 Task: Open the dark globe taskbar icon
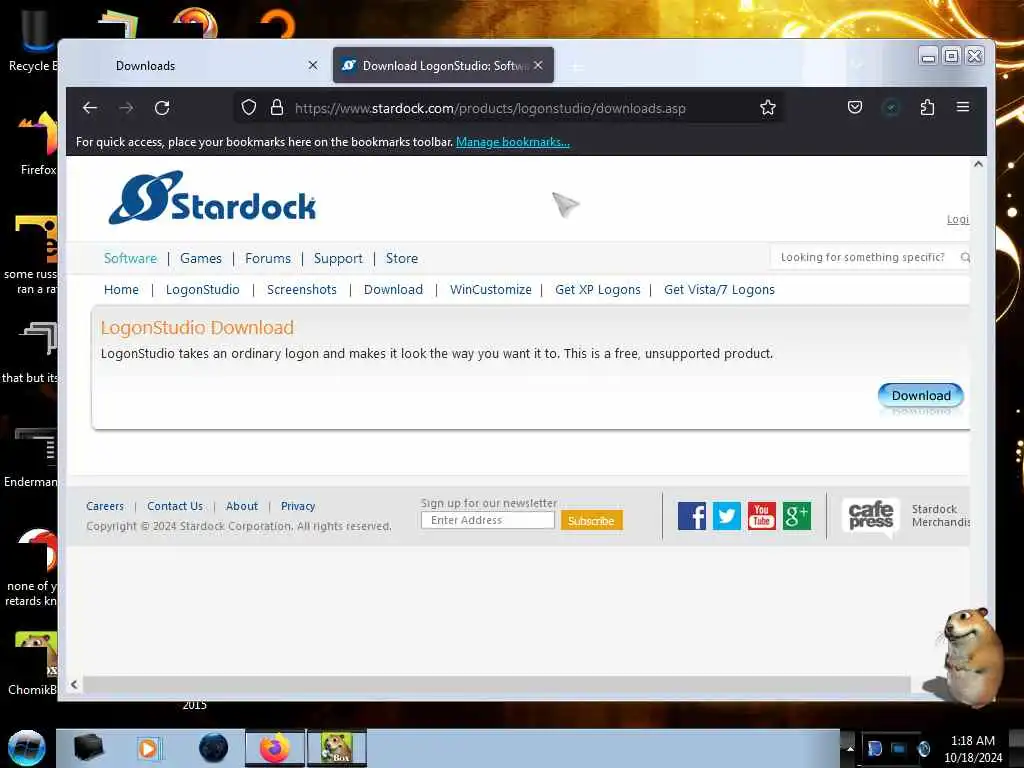click(x=214, y=748)
